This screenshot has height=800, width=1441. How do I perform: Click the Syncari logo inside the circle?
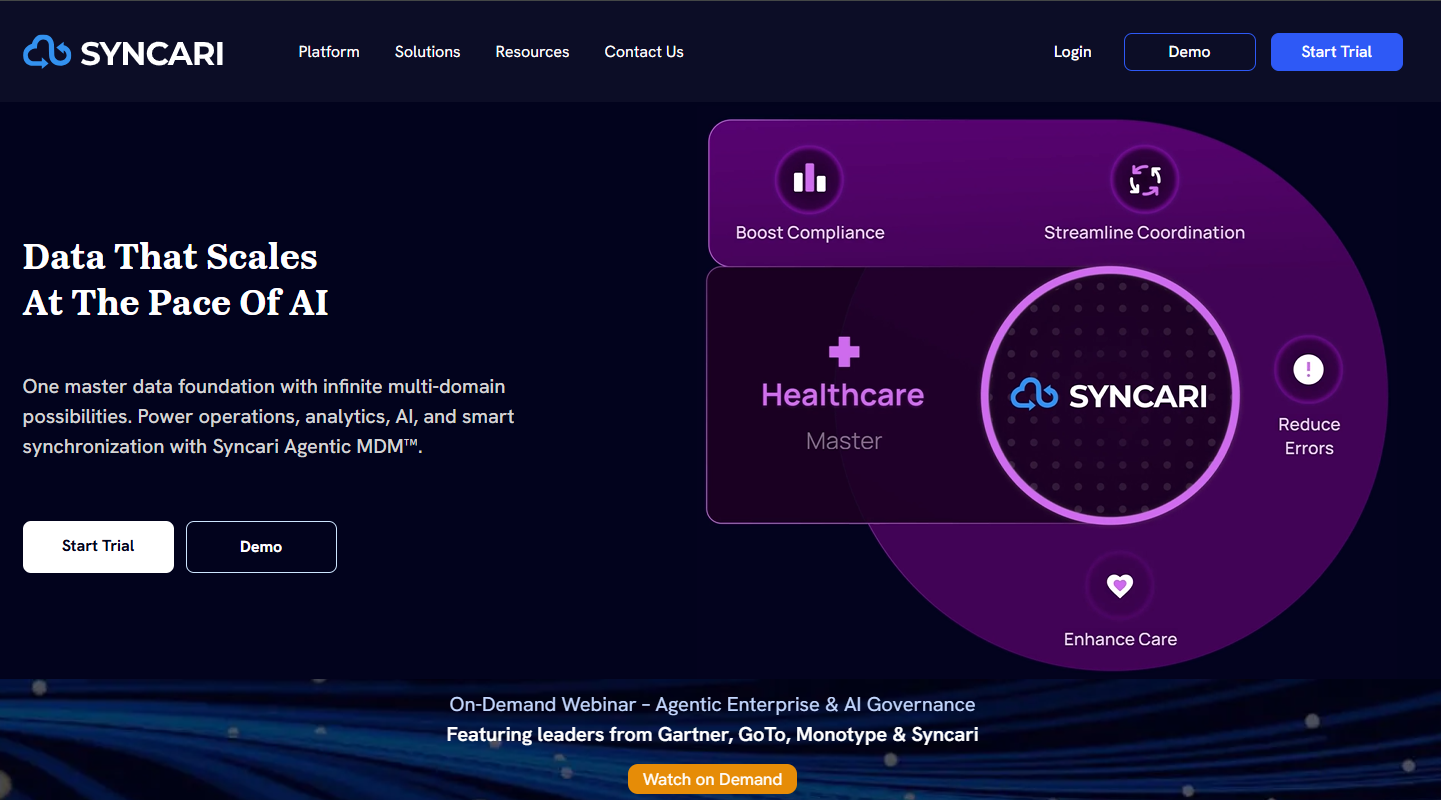1109,396
